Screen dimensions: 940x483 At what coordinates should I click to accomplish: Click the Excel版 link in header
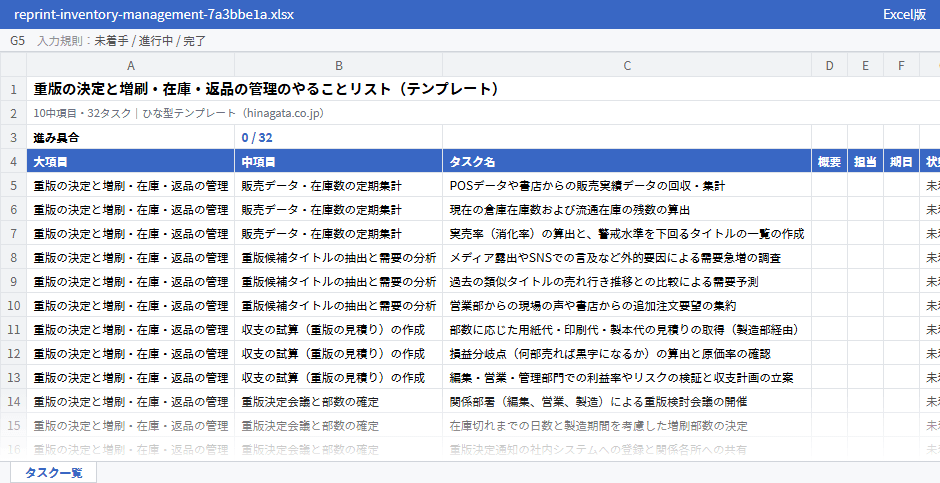click(x=904, y=14)
